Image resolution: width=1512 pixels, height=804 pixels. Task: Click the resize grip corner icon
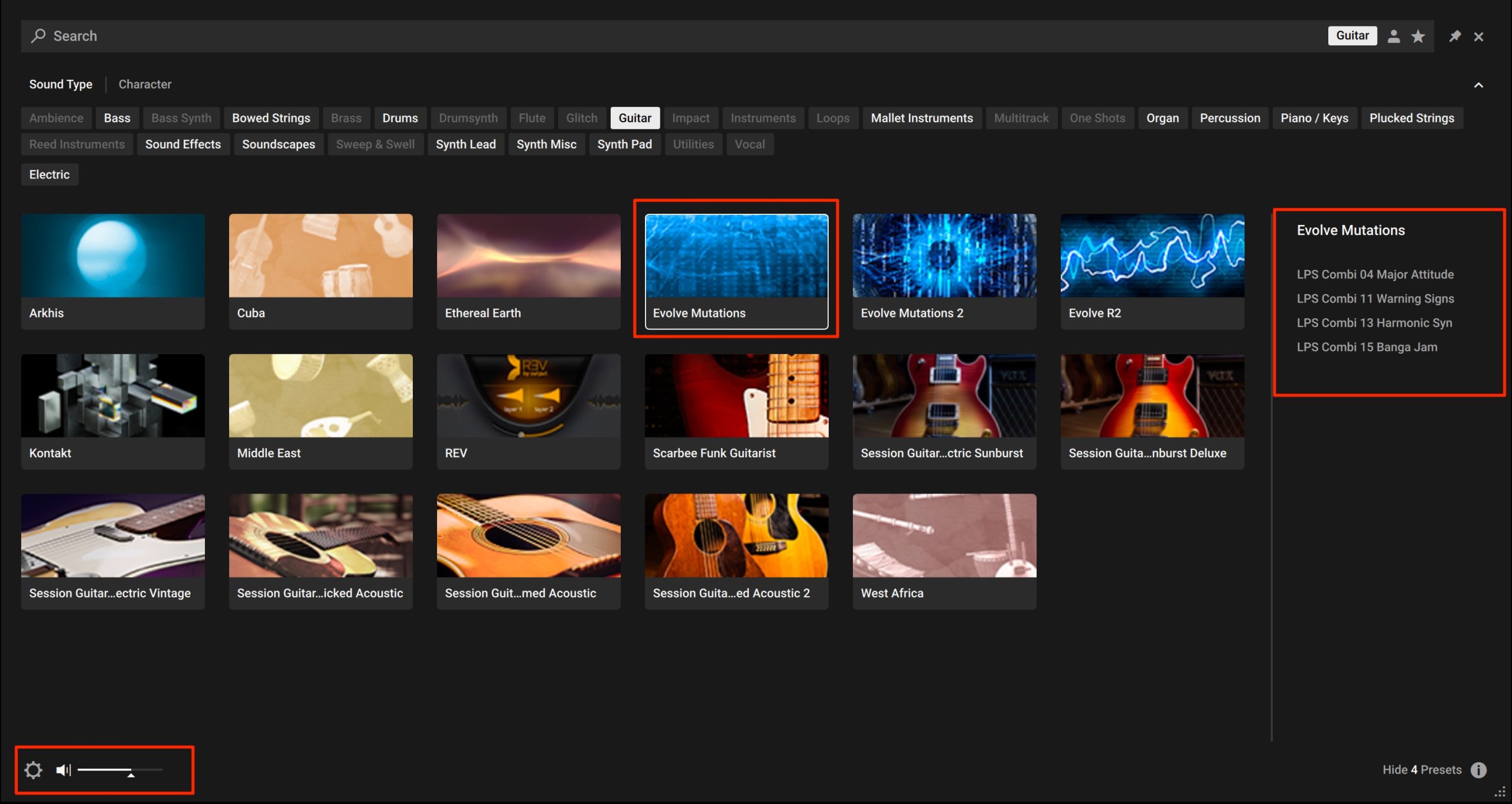[x=1500, y=792]
